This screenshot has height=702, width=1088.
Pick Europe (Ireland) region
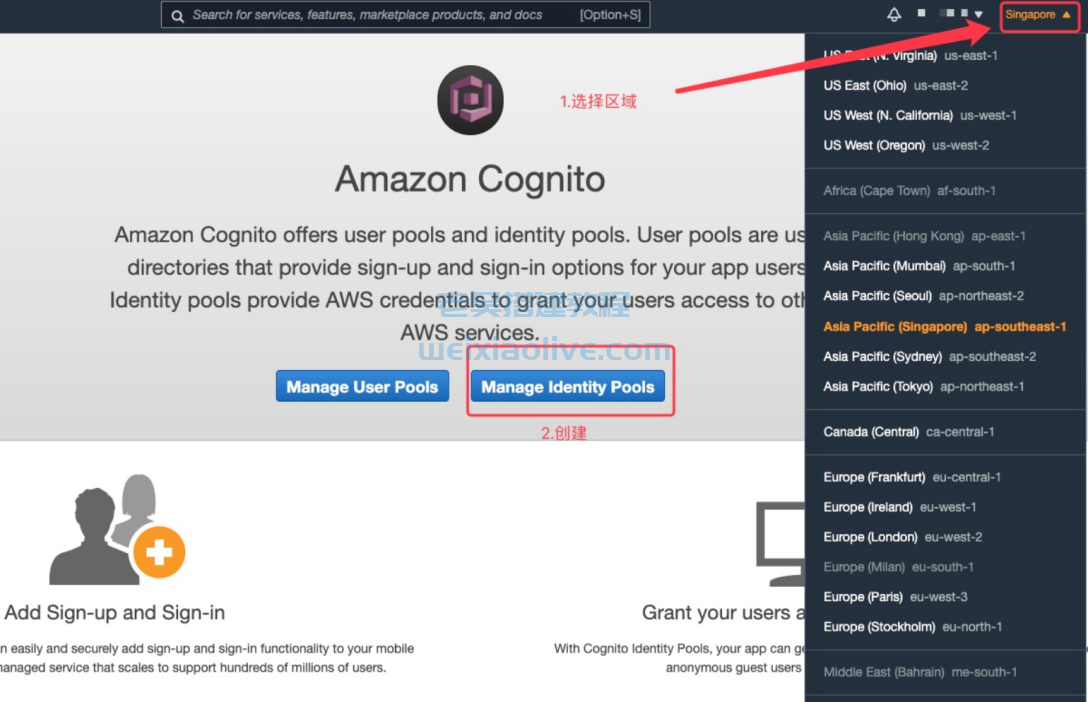pos(899,507)
